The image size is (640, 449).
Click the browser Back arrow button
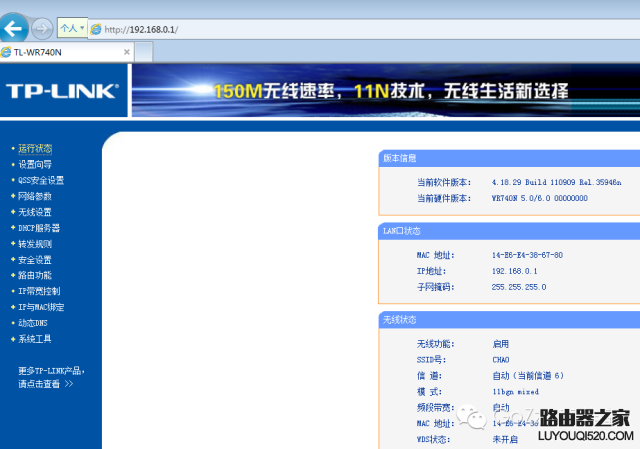pos(13,29)
